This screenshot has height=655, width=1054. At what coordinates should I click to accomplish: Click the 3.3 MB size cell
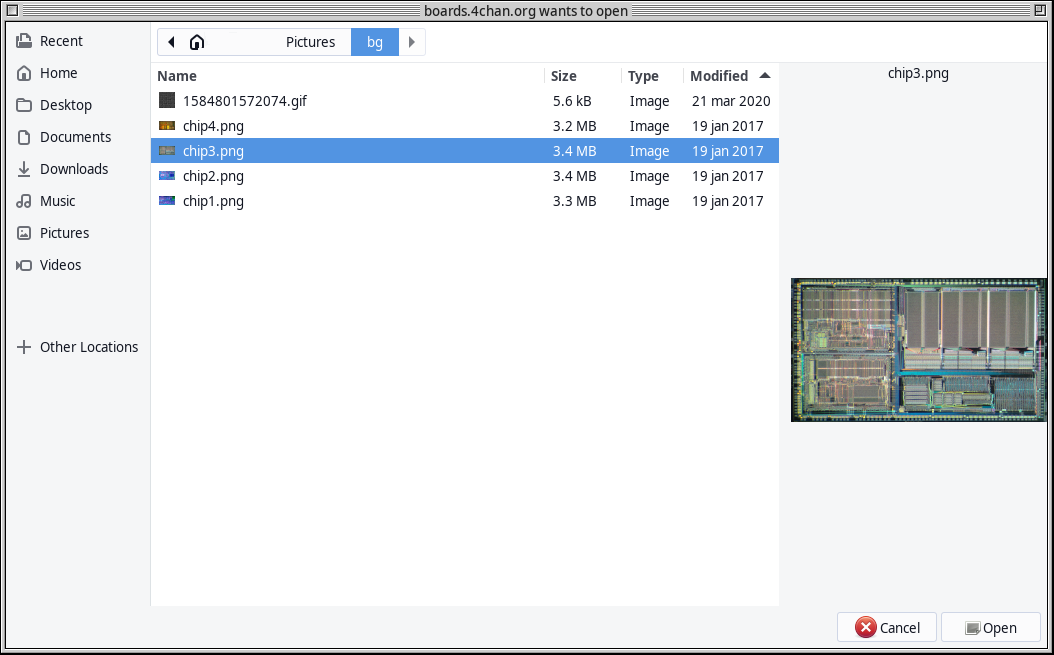[575, 201]
